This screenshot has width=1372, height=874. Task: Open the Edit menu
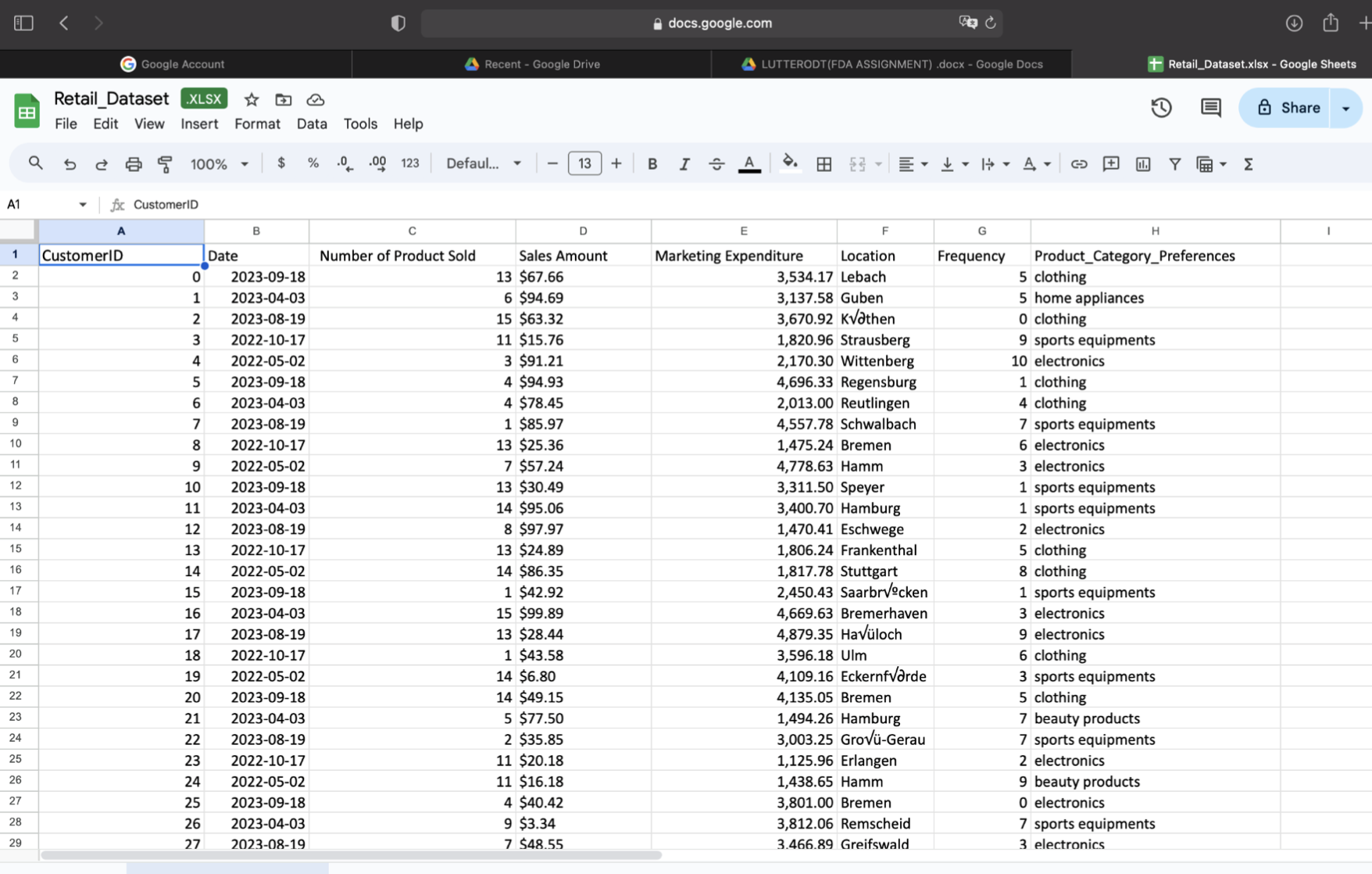click(x=105, y=124)
